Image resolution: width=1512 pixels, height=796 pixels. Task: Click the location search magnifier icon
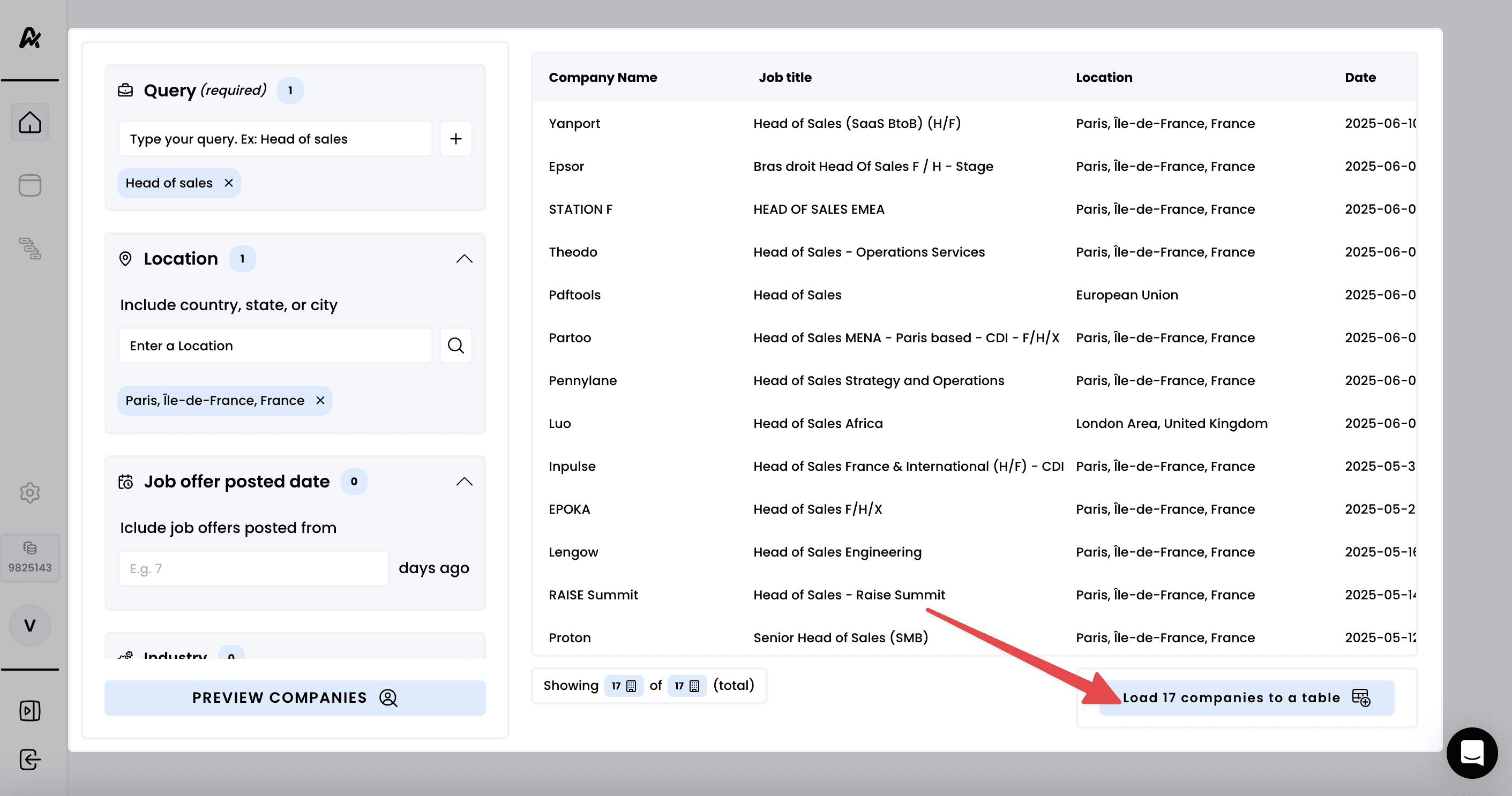[455, 346]
